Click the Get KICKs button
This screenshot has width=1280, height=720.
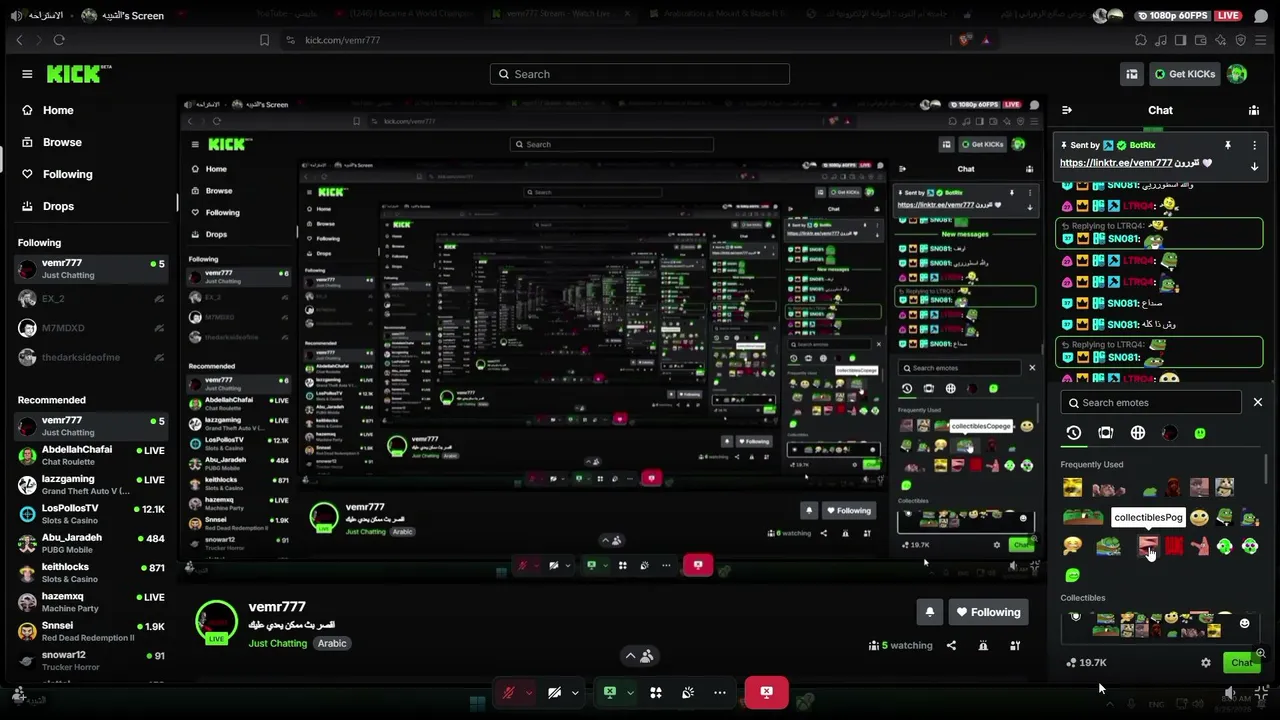tap(1184, 74)
